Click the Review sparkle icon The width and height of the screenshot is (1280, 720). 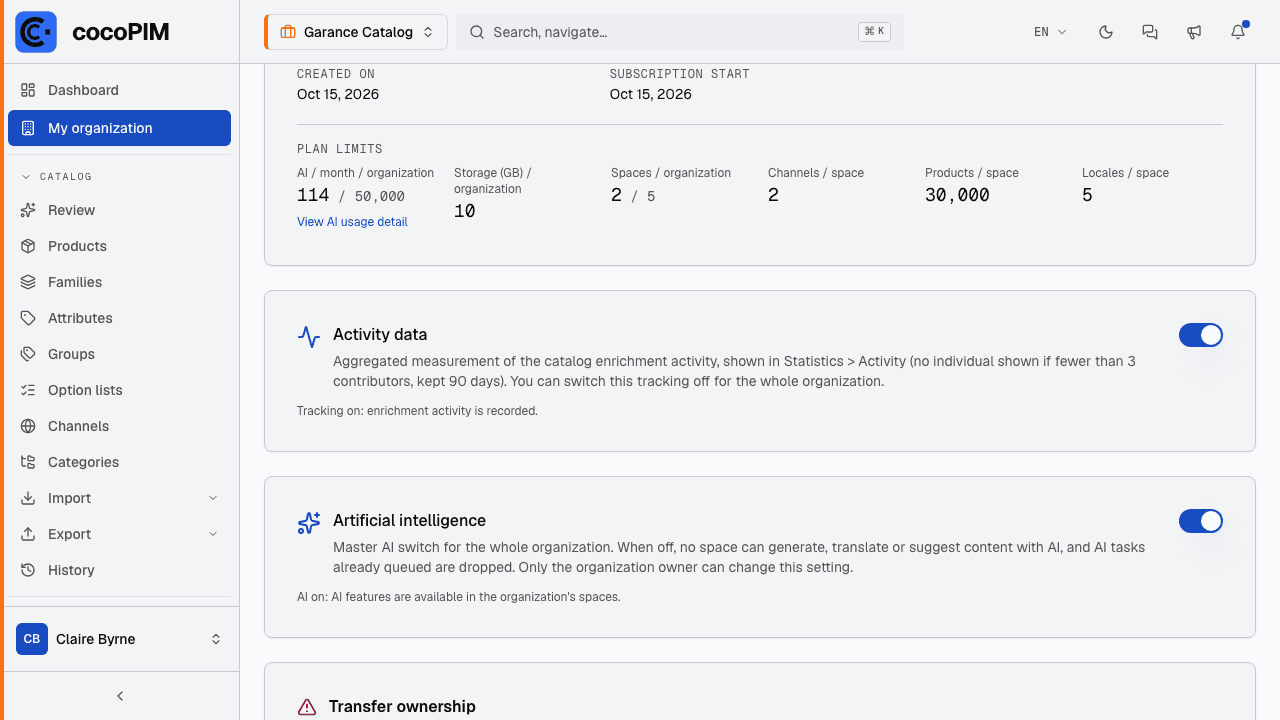pyautogui.click(x=28, y=210)
